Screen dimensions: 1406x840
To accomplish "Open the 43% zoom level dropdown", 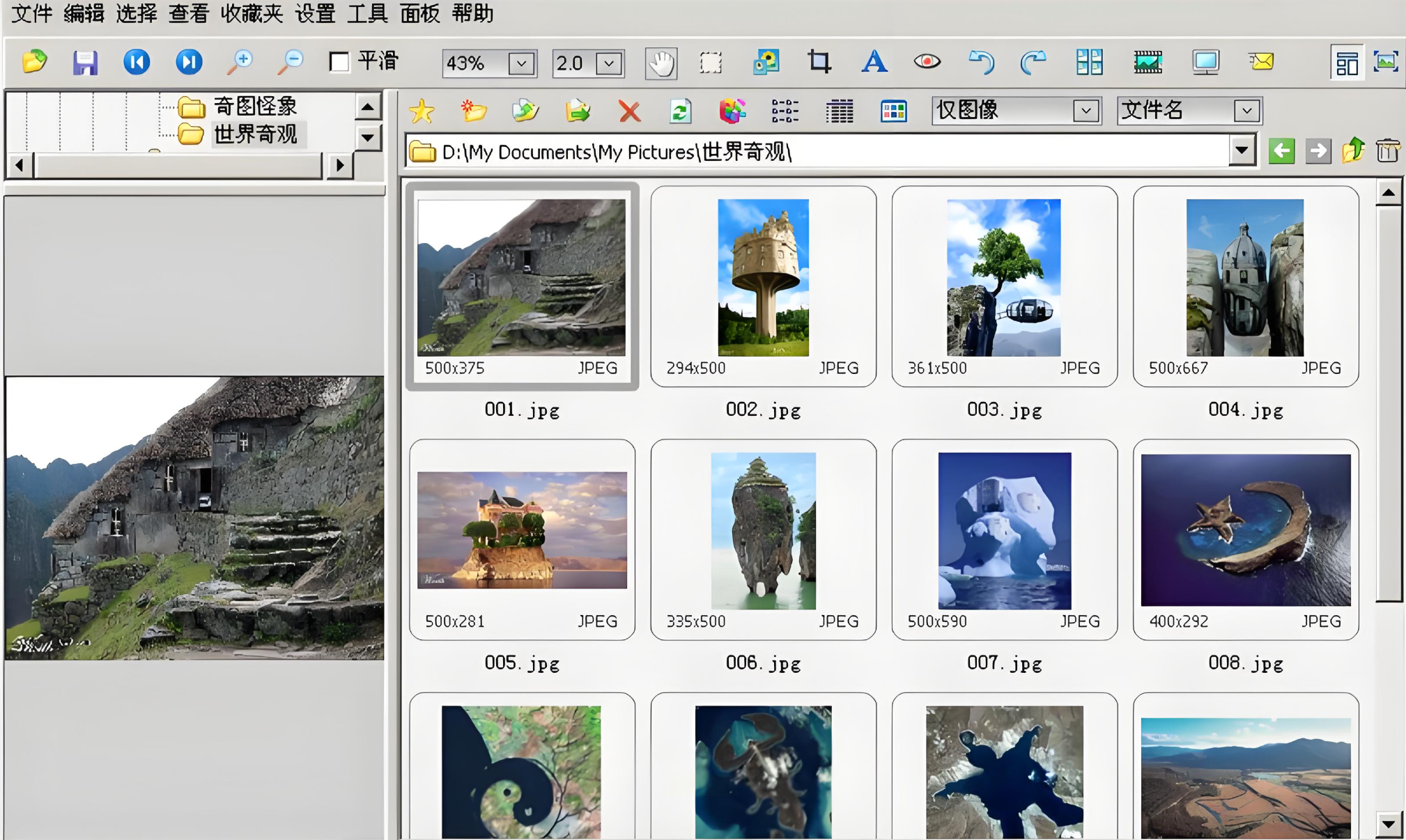I will coord(520,64).
